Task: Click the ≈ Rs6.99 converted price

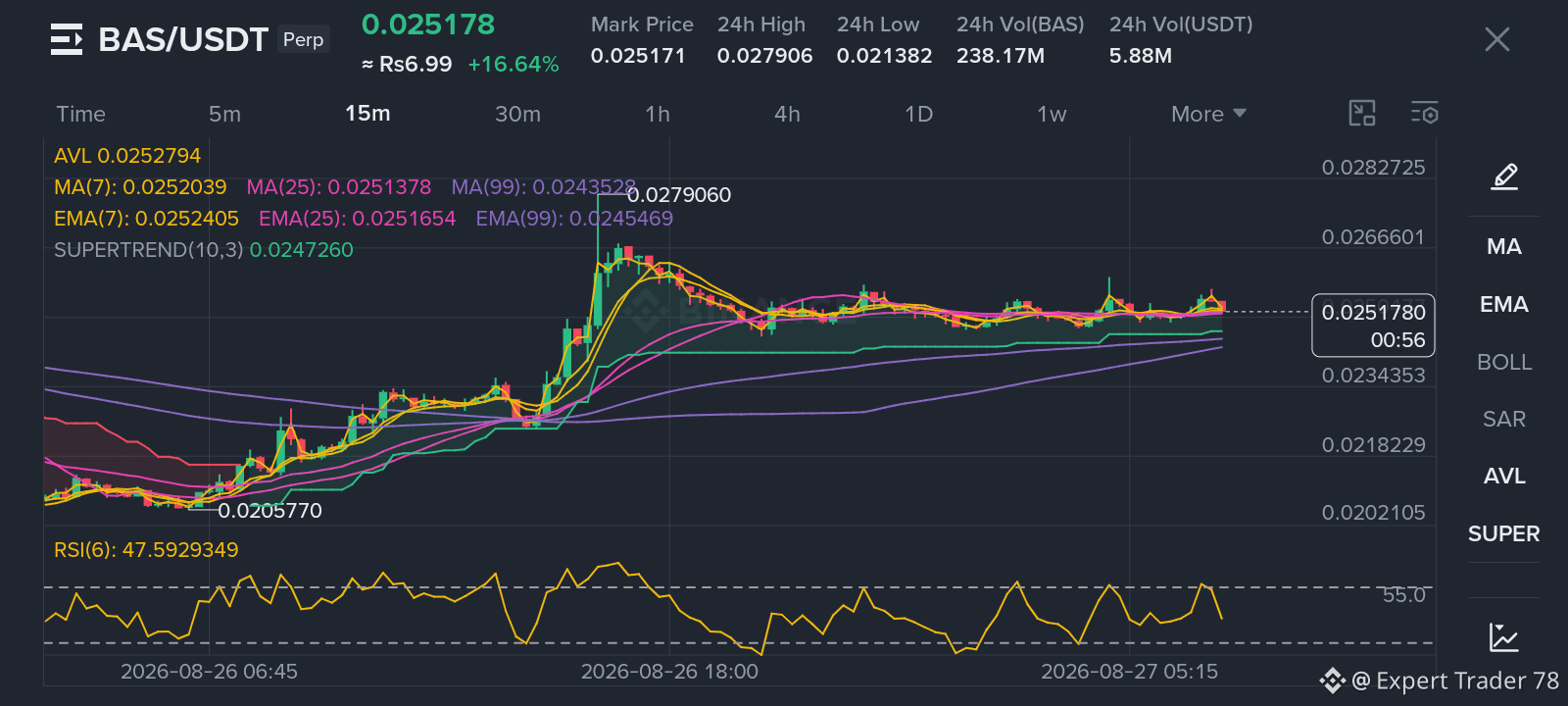Action: click(407, 65)
